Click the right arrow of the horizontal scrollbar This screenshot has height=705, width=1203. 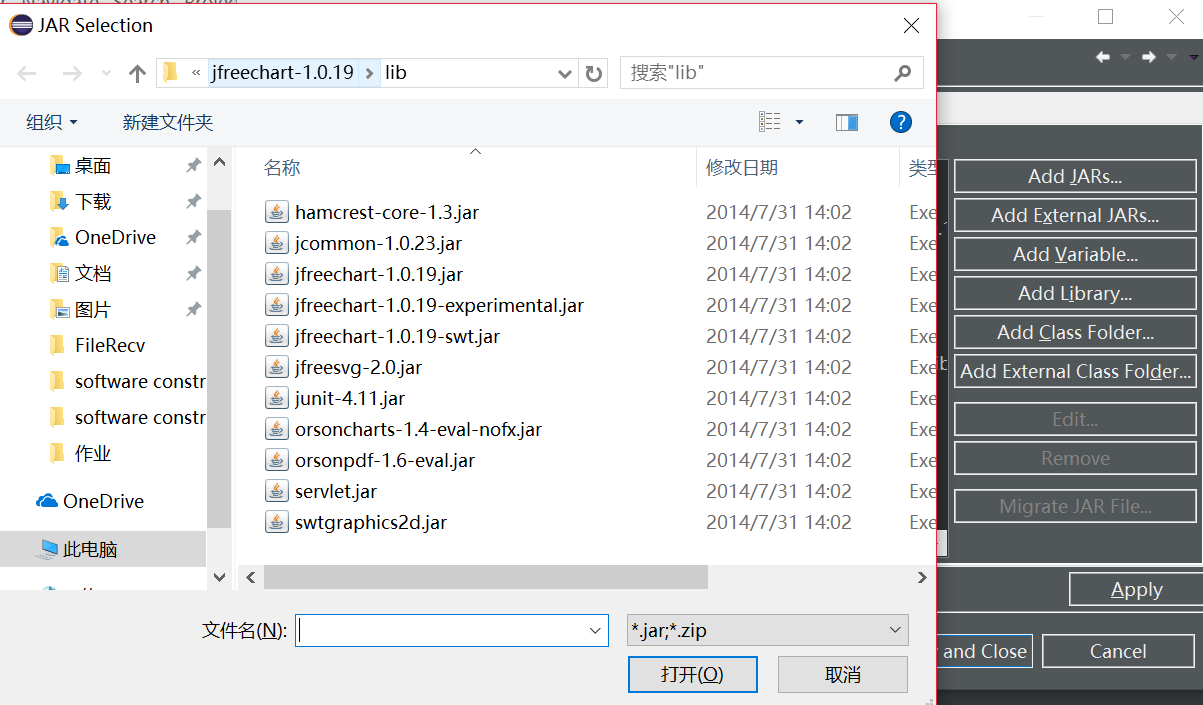[922, 577]
